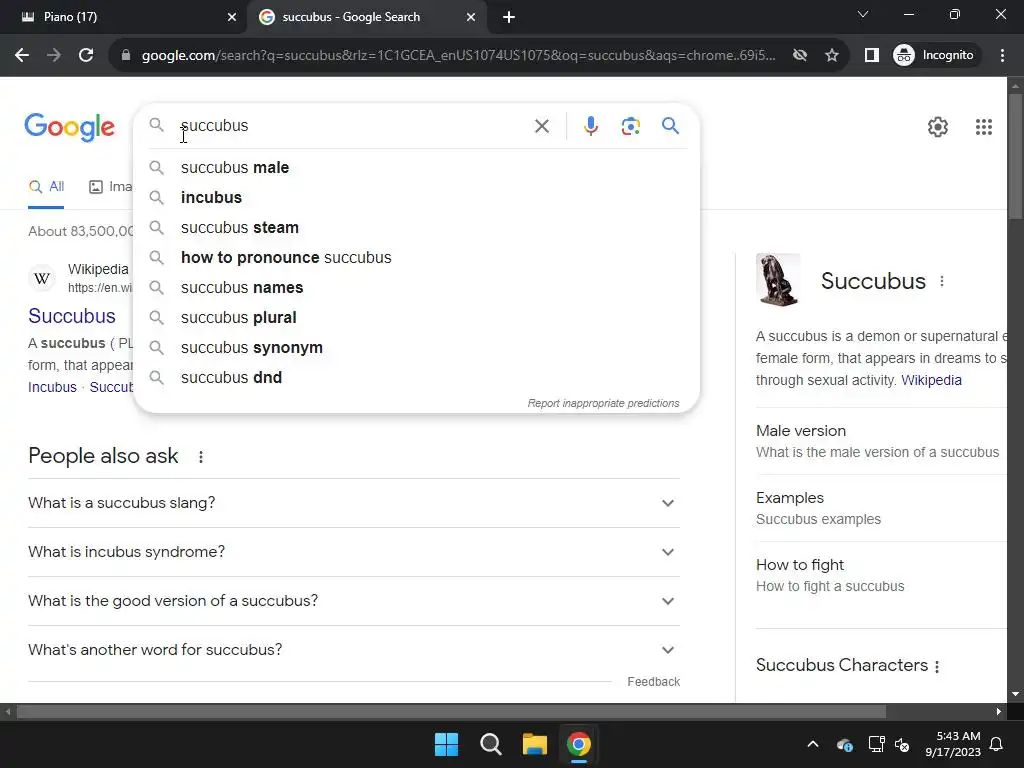
Task: Expand What is incubus syndrome?
Action: coord(353,552)
